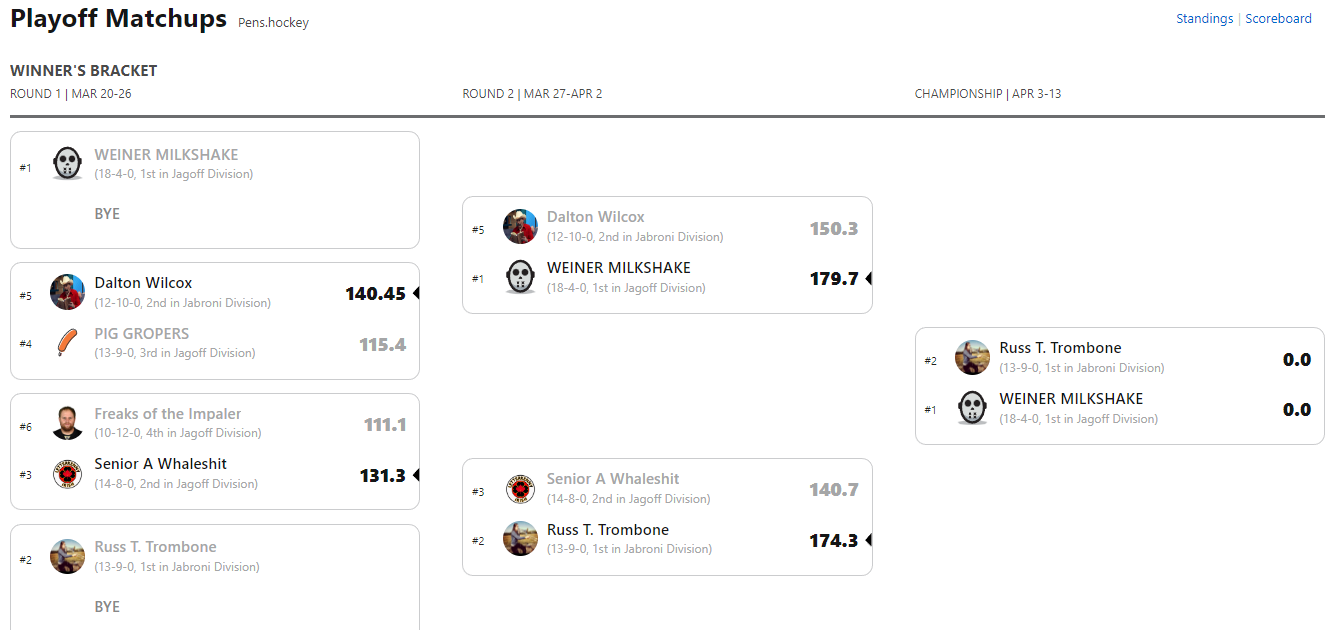Click Senior A Whaleshit logo in Round 2
This screenshot has width=1333, height=630.
point(520,489)
